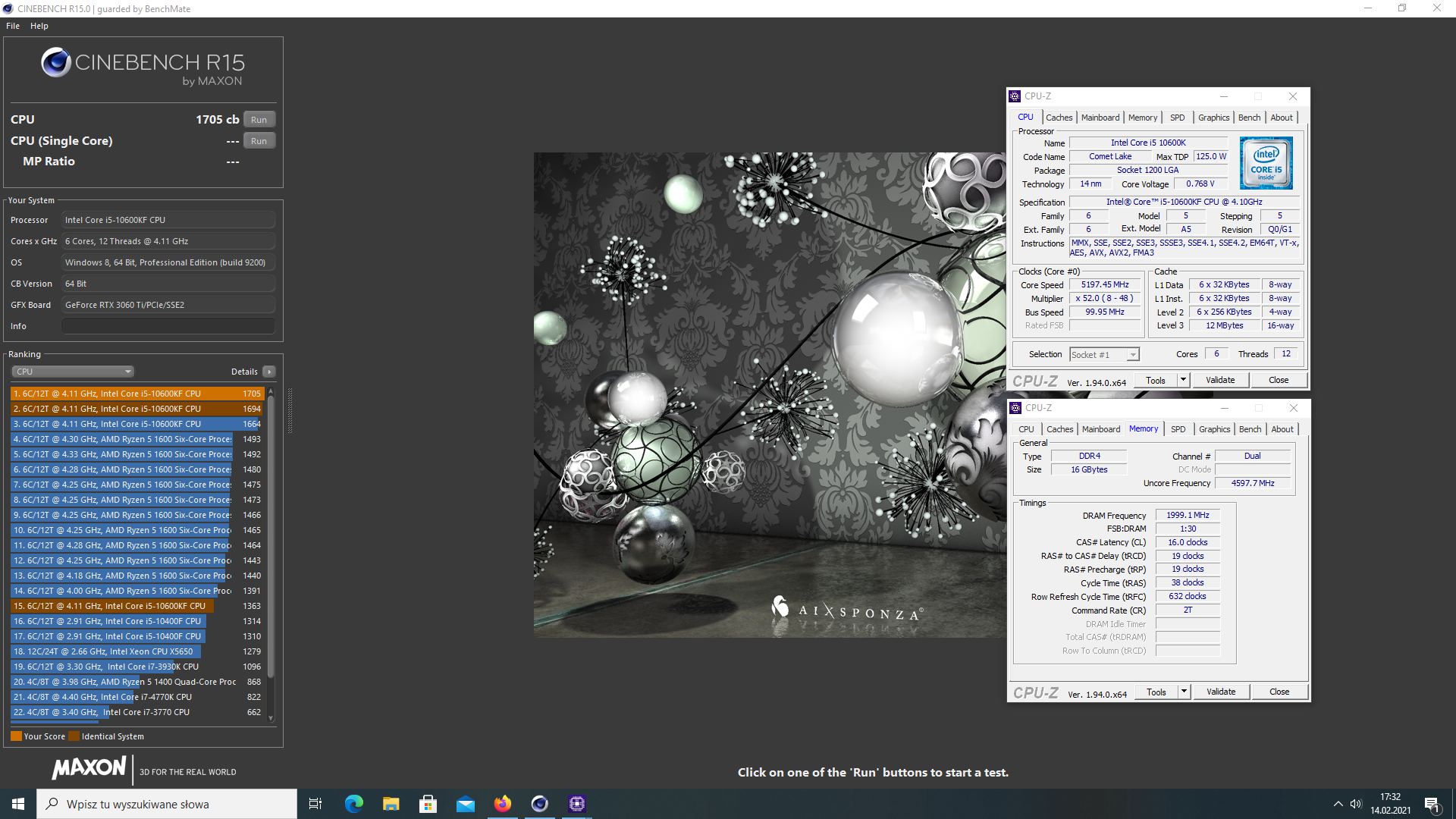Open the Help menu

[x=39, y=26]
